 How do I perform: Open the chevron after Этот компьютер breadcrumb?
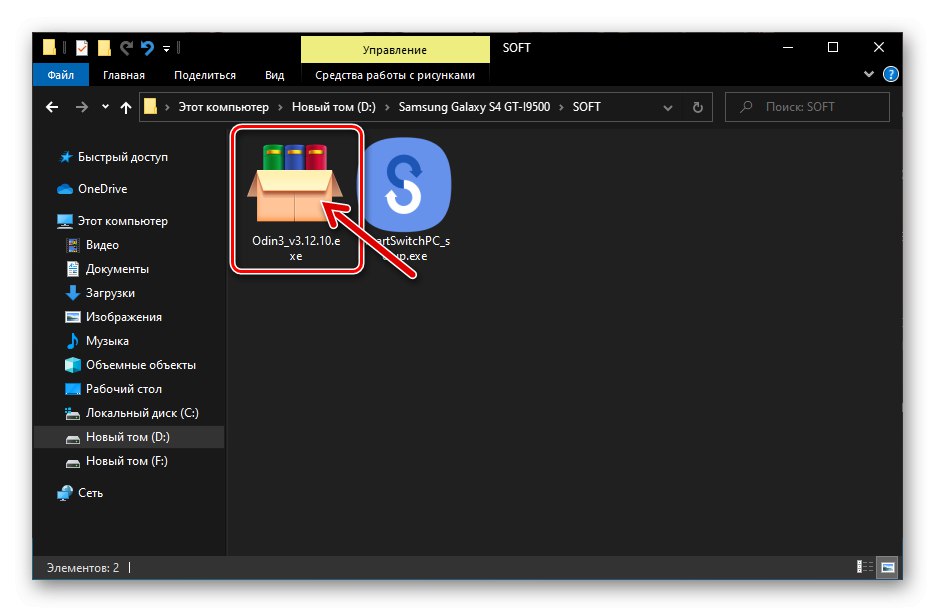tap(280, 107)
